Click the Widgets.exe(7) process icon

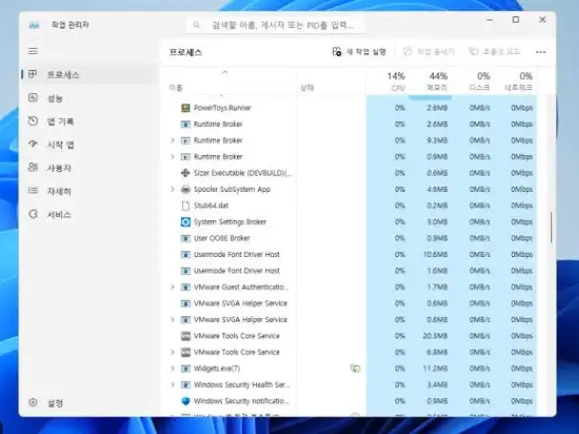pyautogui.click(x=185, y=368)
